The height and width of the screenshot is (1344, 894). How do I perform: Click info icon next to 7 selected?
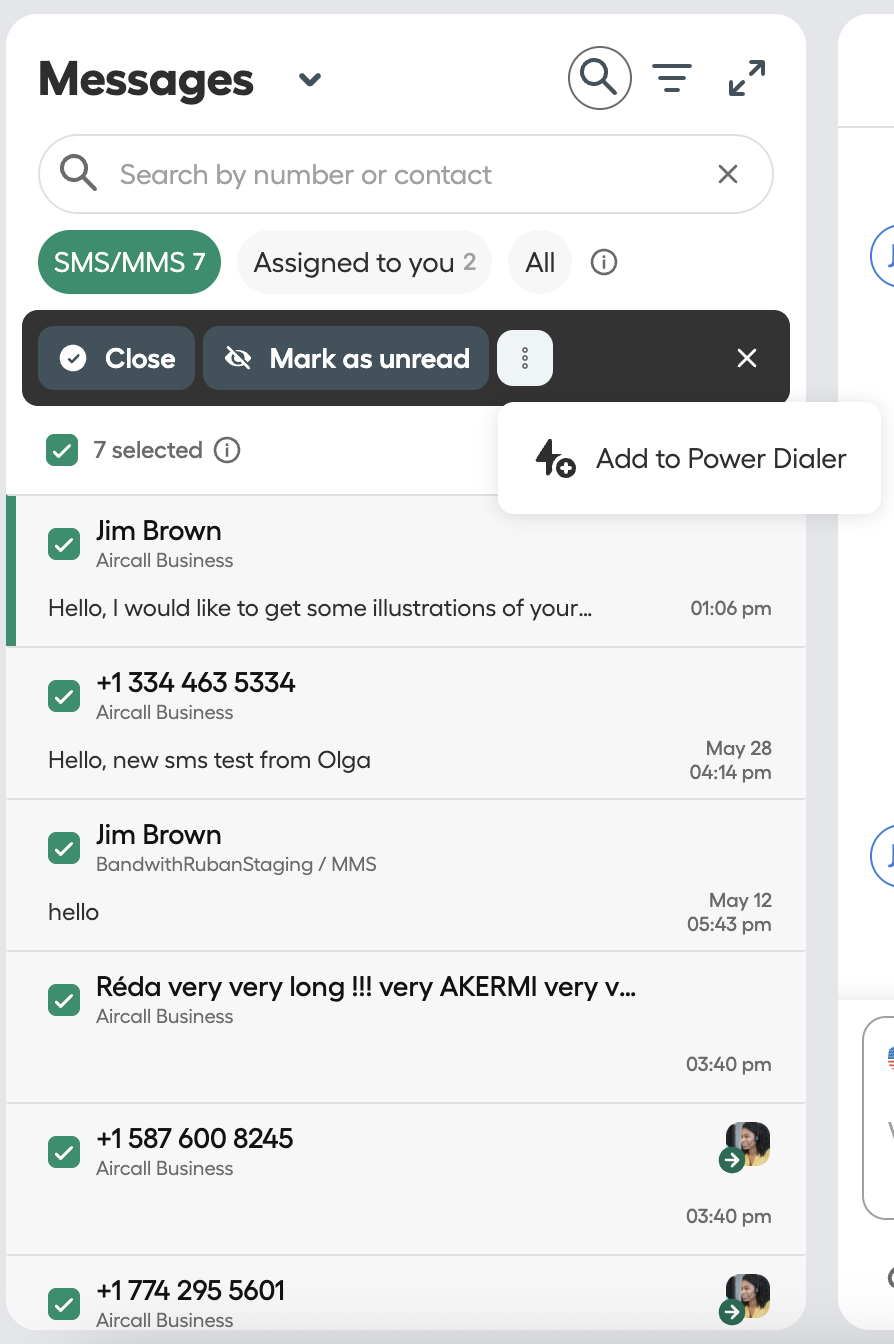pyautogui.click(x=227, y=450)
